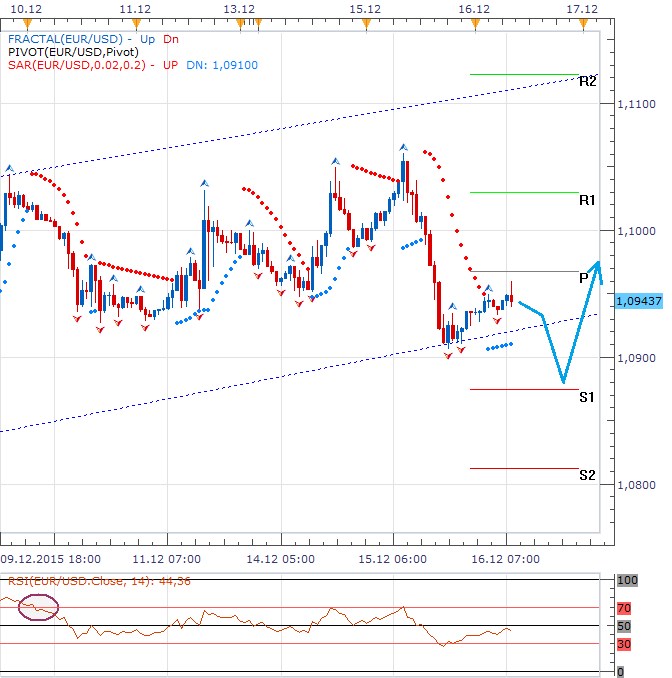
Task: Click the R1 resistance level label
Action: (587, 200)
